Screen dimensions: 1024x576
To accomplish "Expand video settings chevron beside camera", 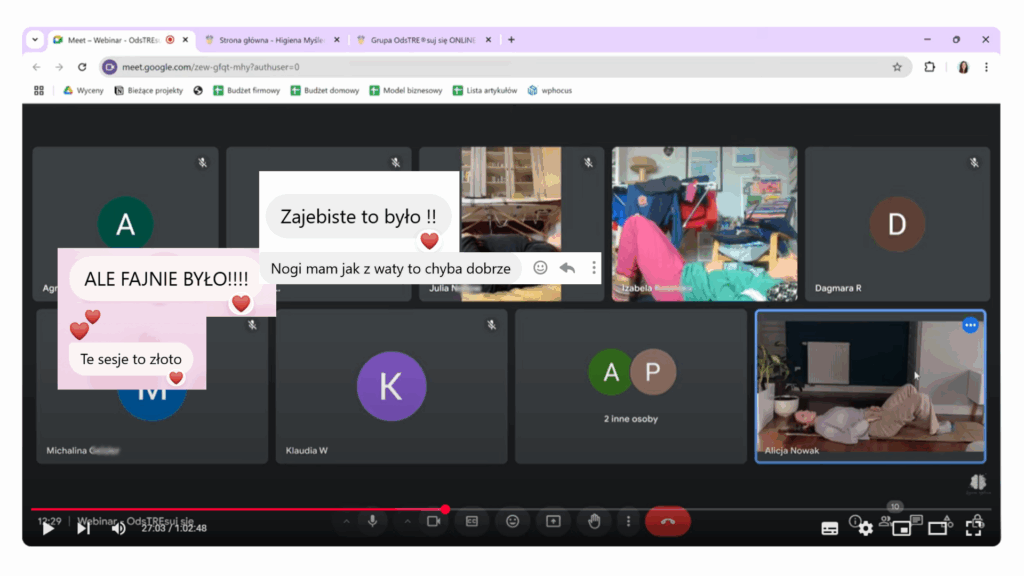I will pyautogui.click(x=408, y=521).
